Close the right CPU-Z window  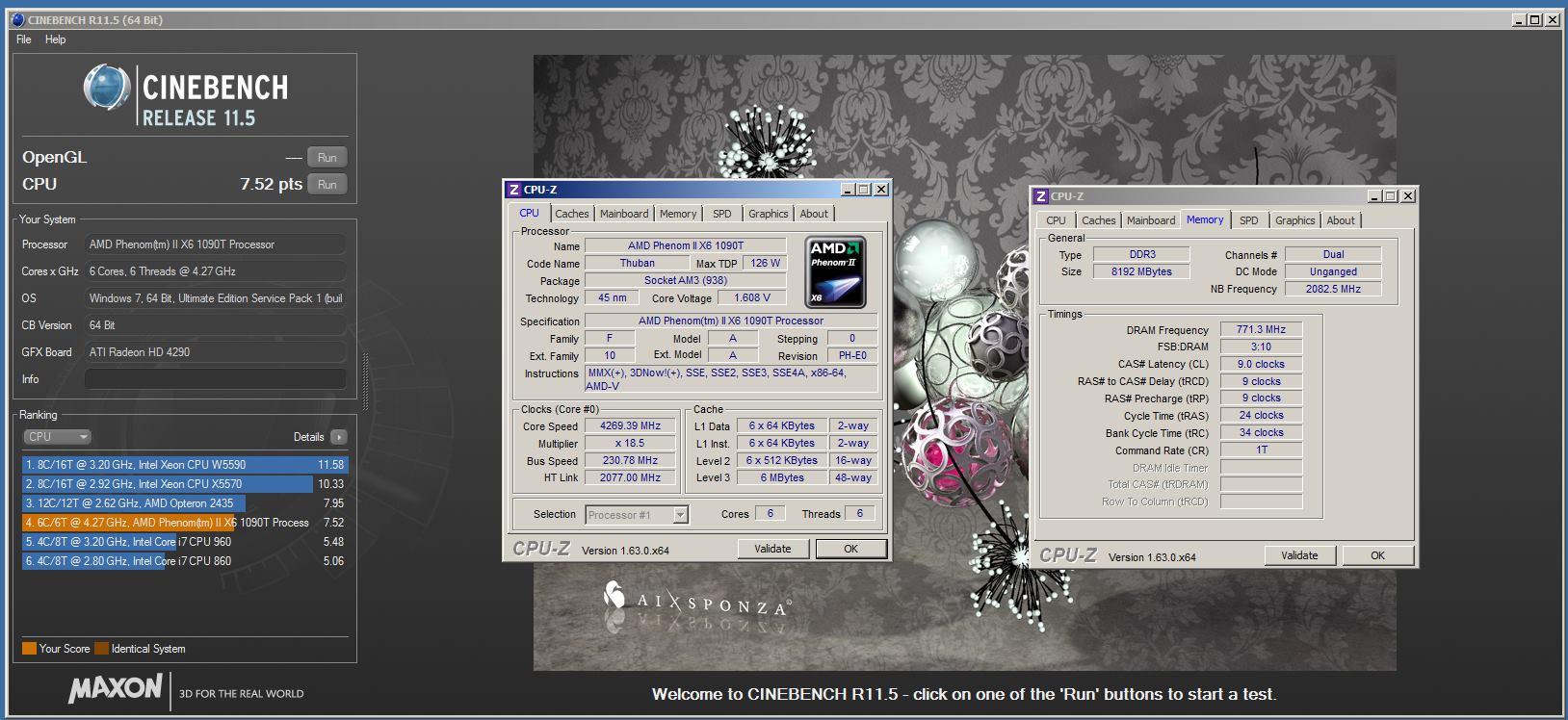tap(1408, 196)
